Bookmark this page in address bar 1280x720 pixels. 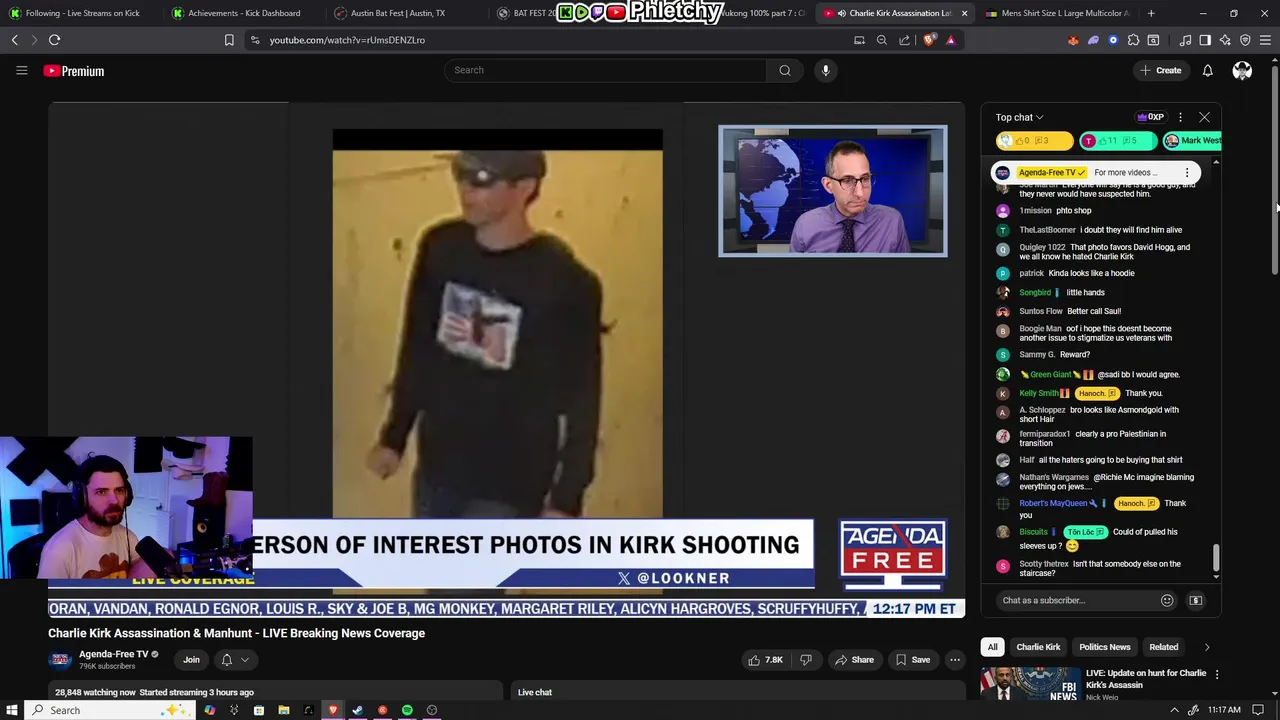[229, 40]
